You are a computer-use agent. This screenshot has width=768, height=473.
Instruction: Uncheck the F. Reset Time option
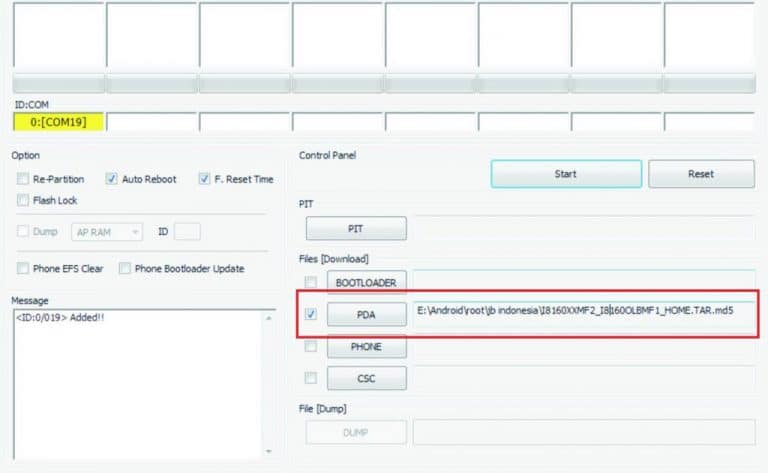[204, 179]
